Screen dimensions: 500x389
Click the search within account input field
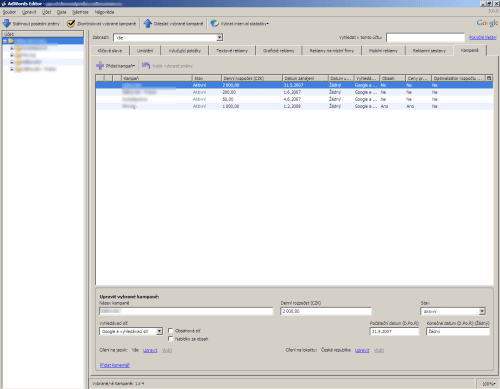425,38
